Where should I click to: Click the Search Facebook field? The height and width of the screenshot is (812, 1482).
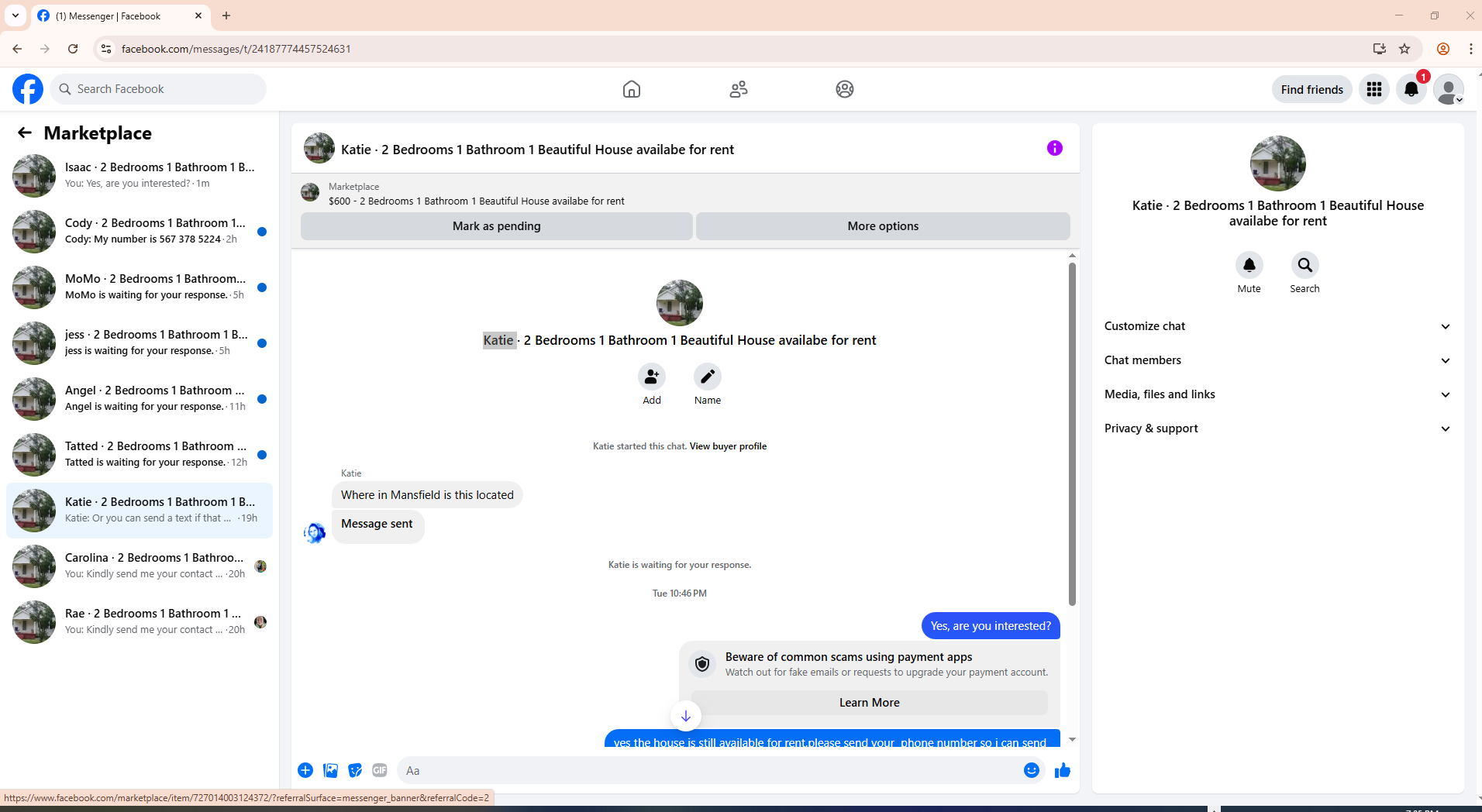[159, 89]
